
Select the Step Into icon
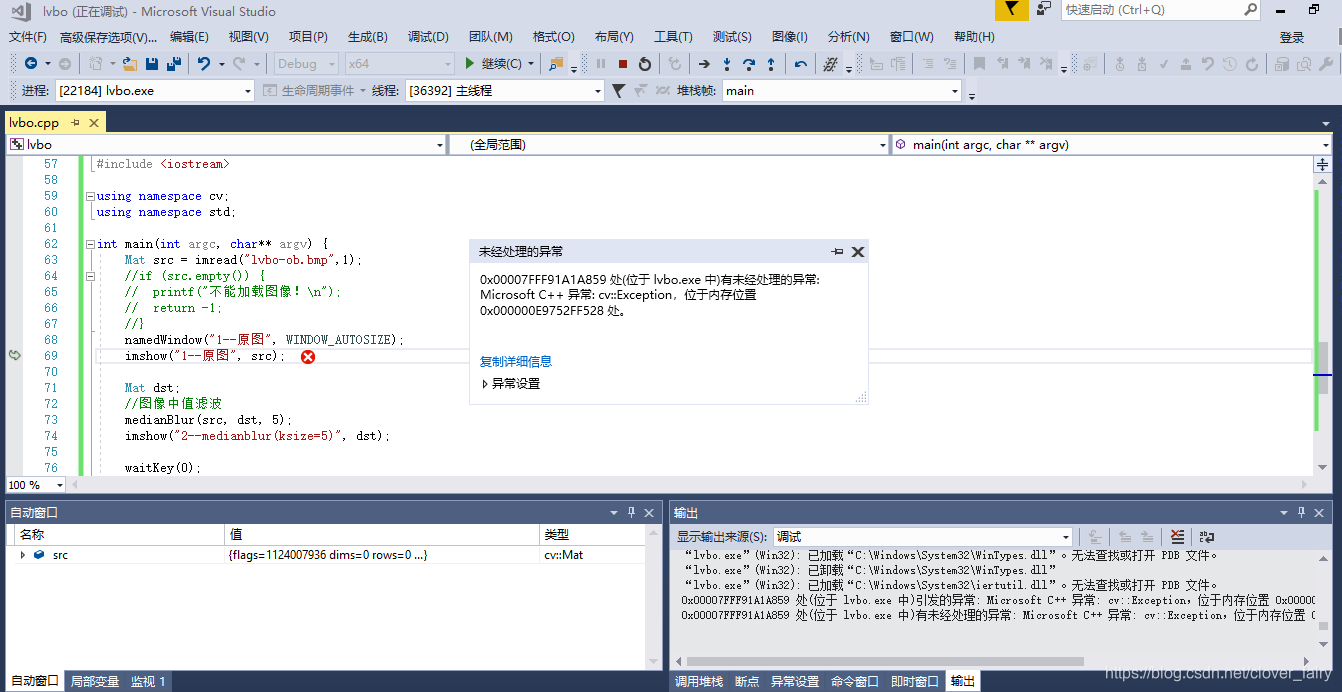click(728, 64)
